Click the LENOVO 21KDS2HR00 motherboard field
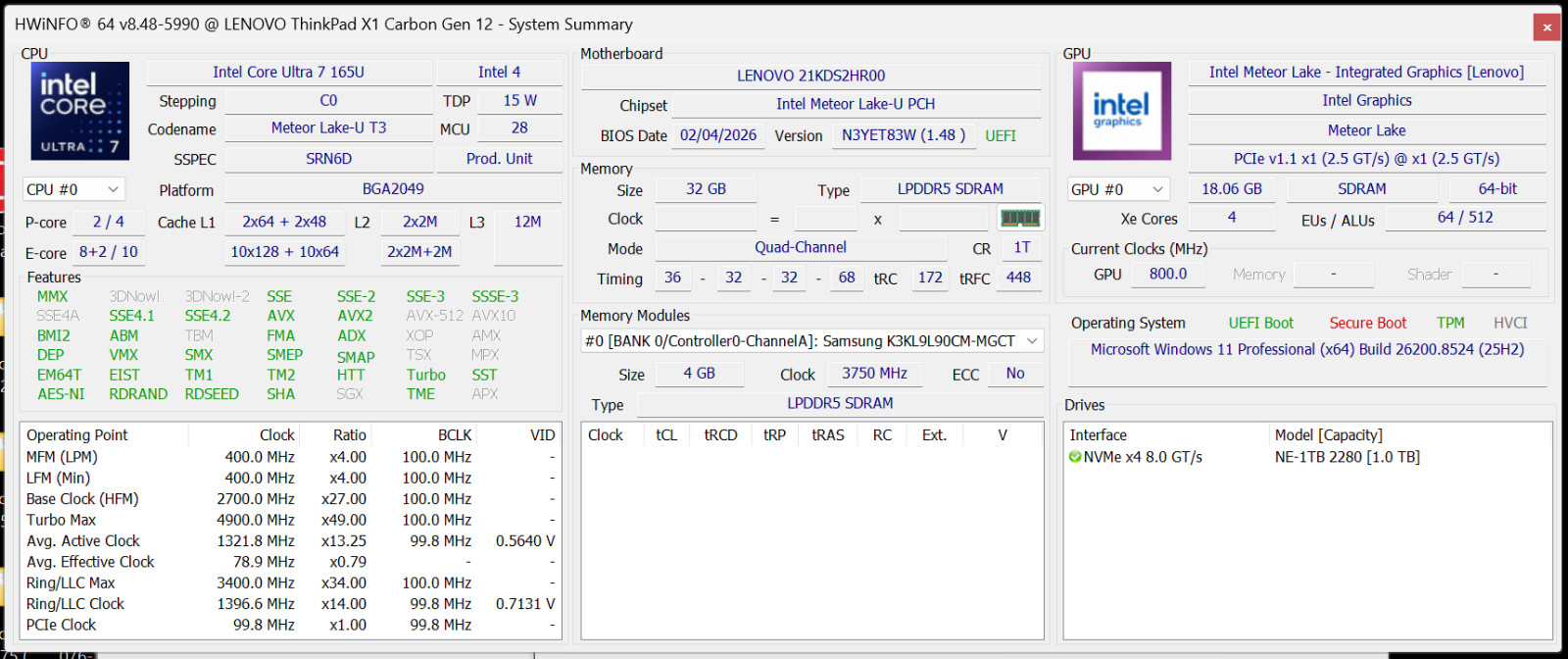Image resolution: width=1568 pixels, height=659 pixels. 811,76
